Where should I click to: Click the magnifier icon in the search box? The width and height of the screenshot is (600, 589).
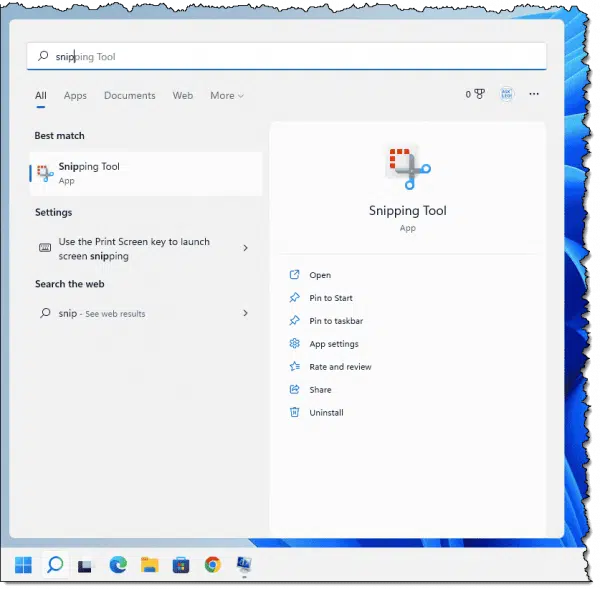coord(43,56)
